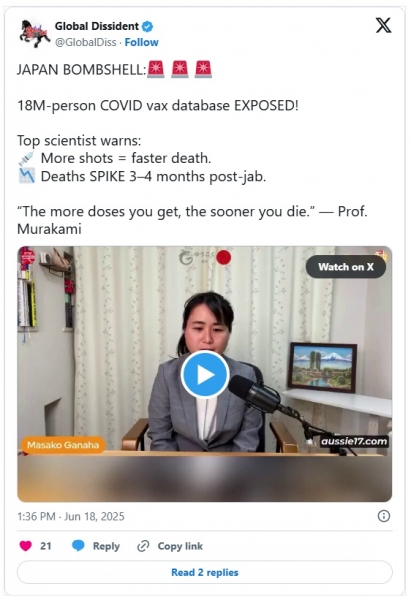Image resolution: width=411 pixels, height=600 pixels.
Task: Open the @GlobalDiss handle
Action: [x=85, y=42]
